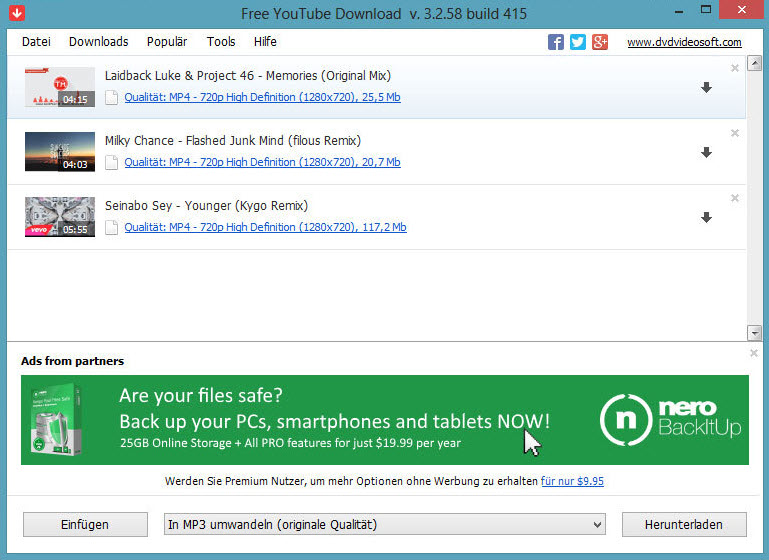769x560 pixels.
Task: Select title 'Milky Chance - Flashed Junk Mind'
Action: 233,141
